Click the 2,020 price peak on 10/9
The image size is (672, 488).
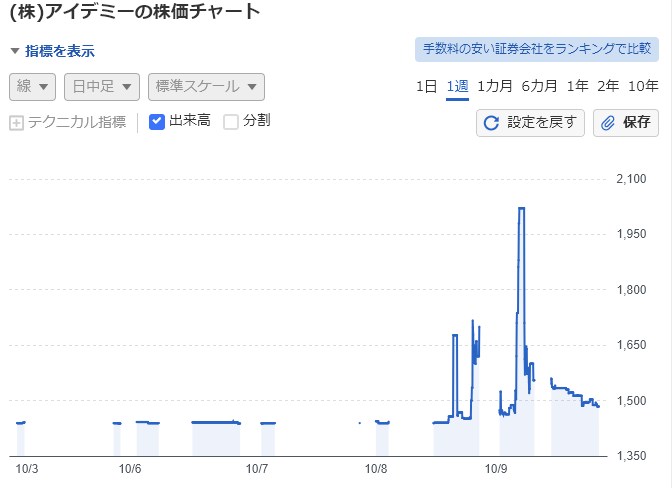(x=521, y=209)
